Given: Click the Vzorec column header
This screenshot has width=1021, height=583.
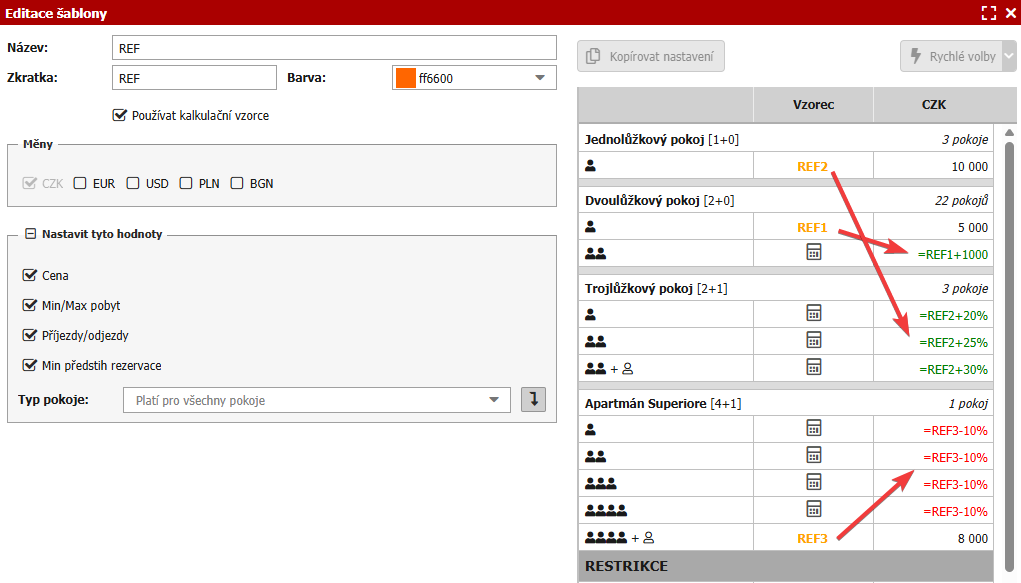Looking at the screenshot, I should coord(812,104).
